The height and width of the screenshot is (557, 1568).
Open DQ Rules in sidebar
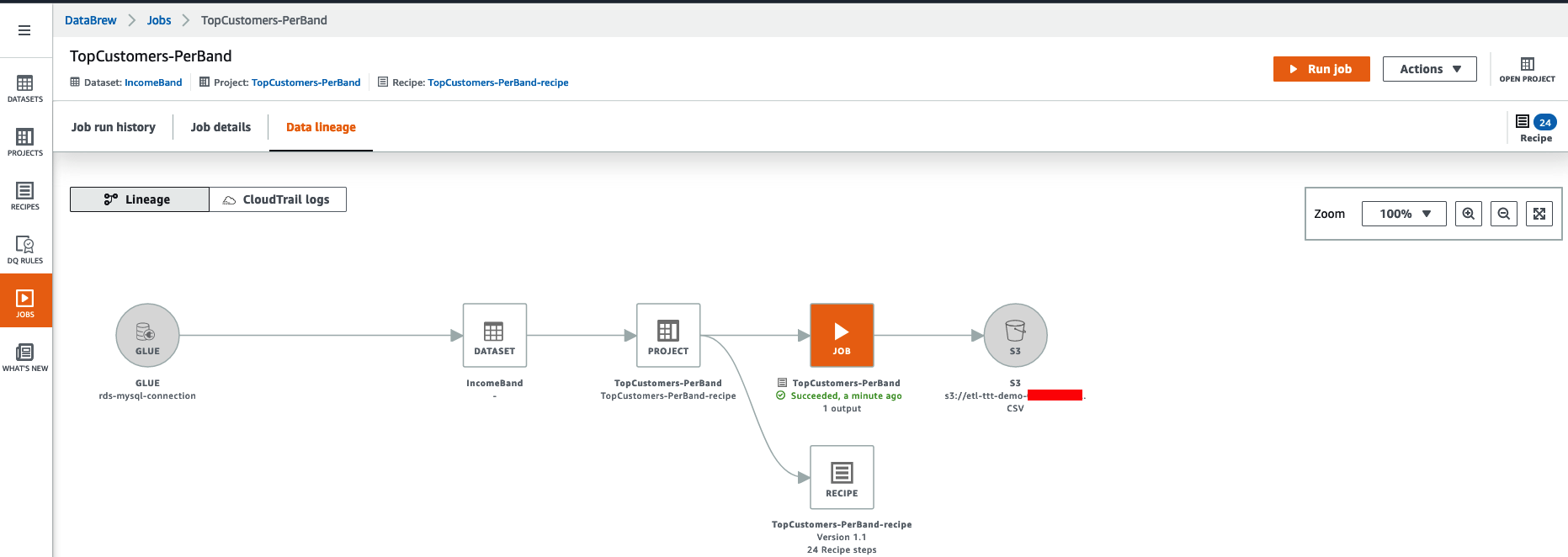click(25, 250)
